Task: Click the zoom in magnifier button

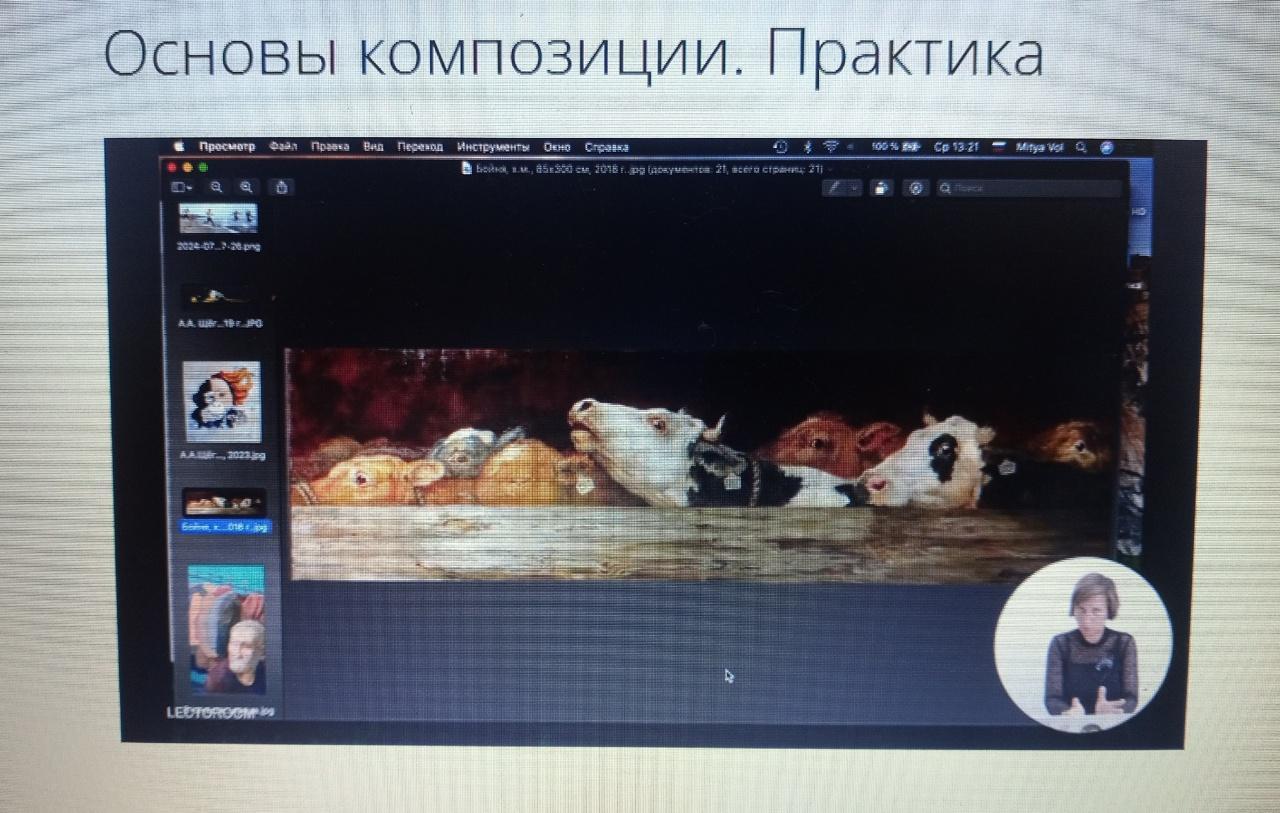Action: point(246,187)
